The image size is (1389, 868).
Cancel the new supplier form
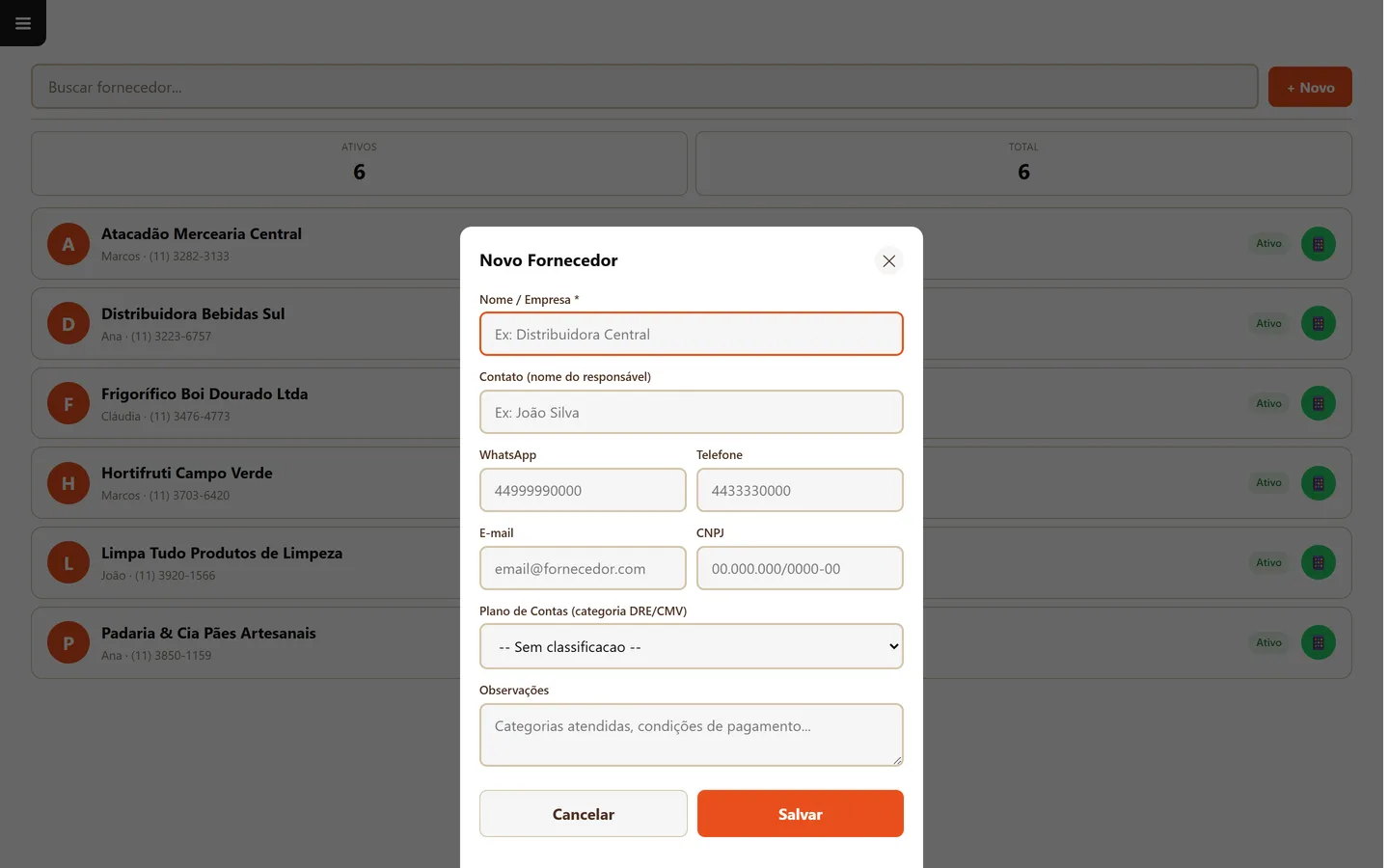583,814
